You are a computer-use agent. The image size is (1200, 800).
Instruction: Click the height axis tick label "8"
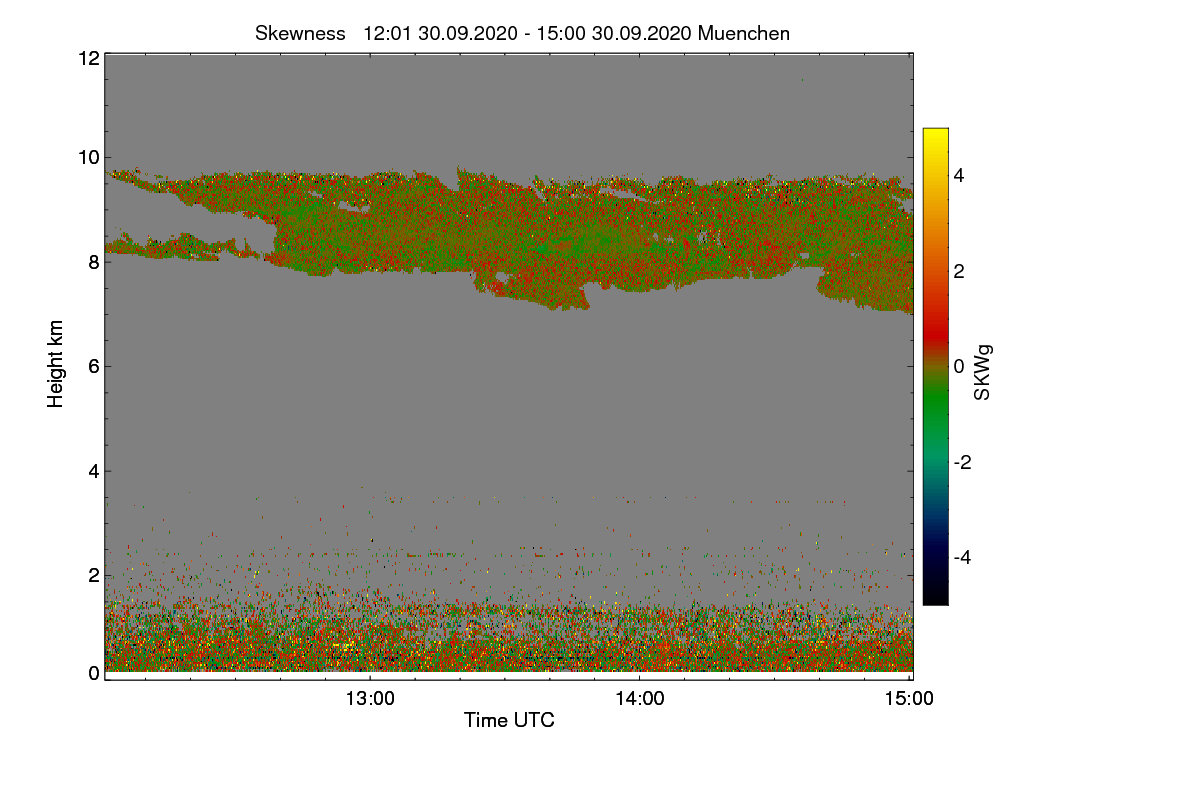[x=94, y=262]
